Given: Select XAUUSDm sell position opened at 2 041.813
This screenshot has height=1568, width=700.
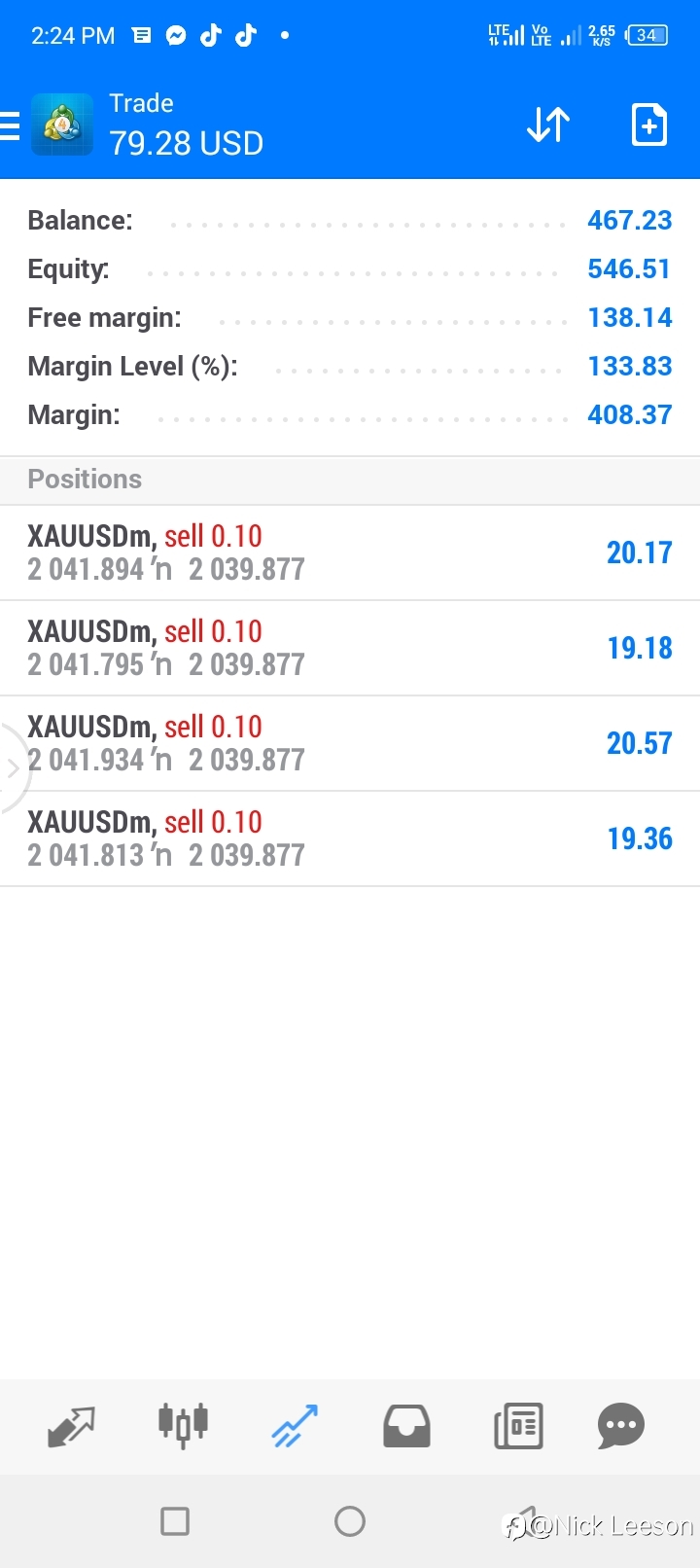Looking at the screenshot, I should pyautogui.click(x=350, y=838).
